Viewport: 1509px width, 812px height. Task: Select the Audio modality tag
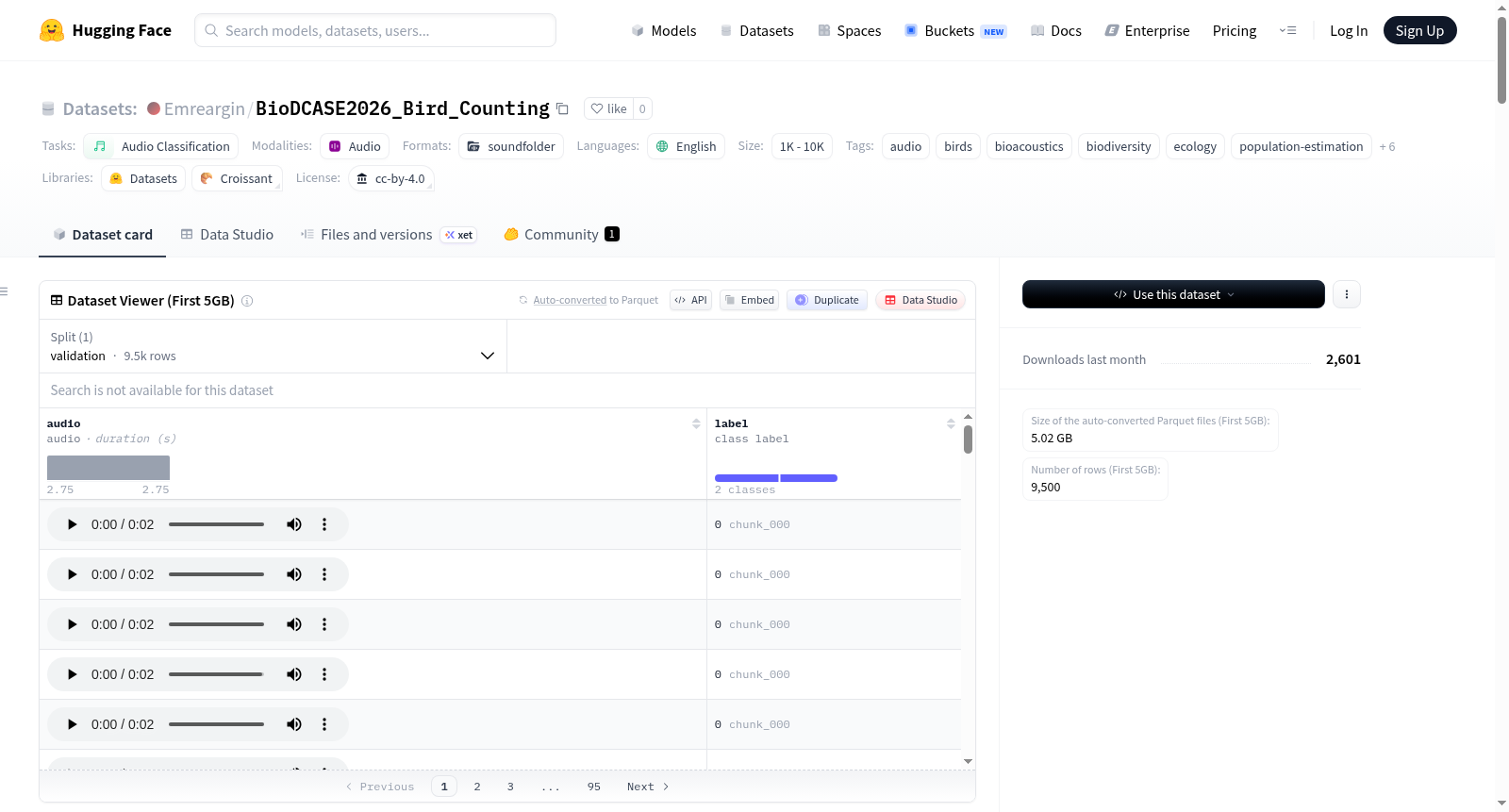pyautogui.click(x=355, y=146)
